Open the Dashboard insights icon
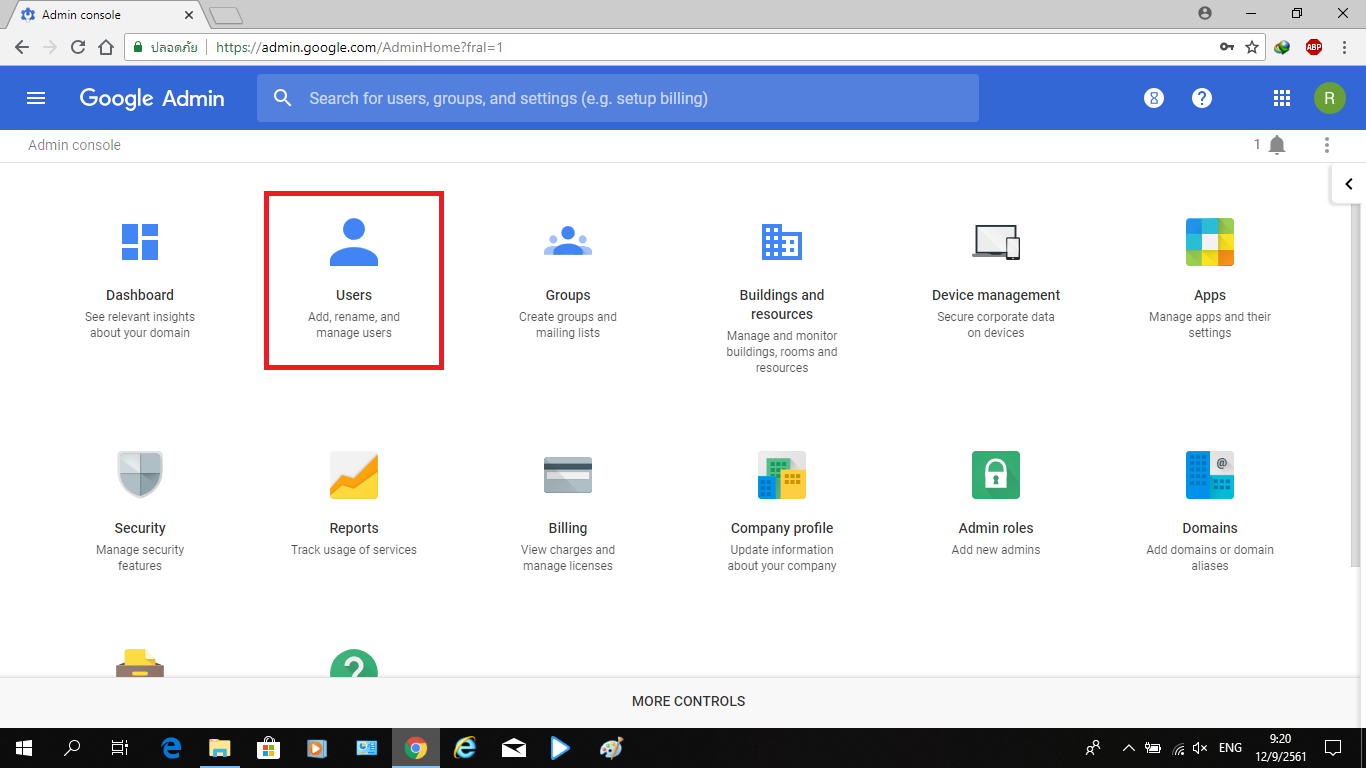The image size is (1366, 768). point(140,242)
